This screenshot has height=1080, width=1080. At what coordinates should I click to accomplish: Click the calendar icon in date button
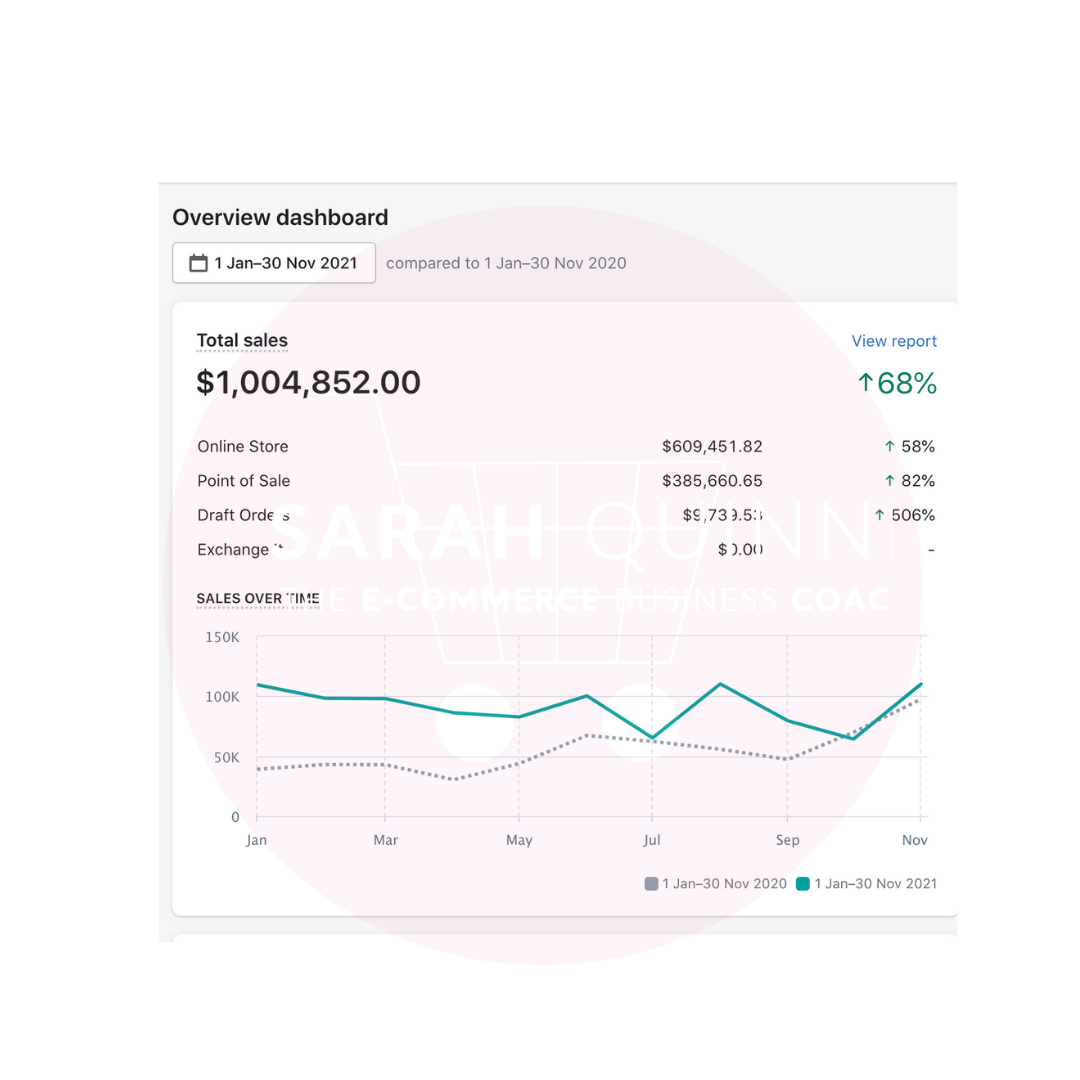point(198,263)
